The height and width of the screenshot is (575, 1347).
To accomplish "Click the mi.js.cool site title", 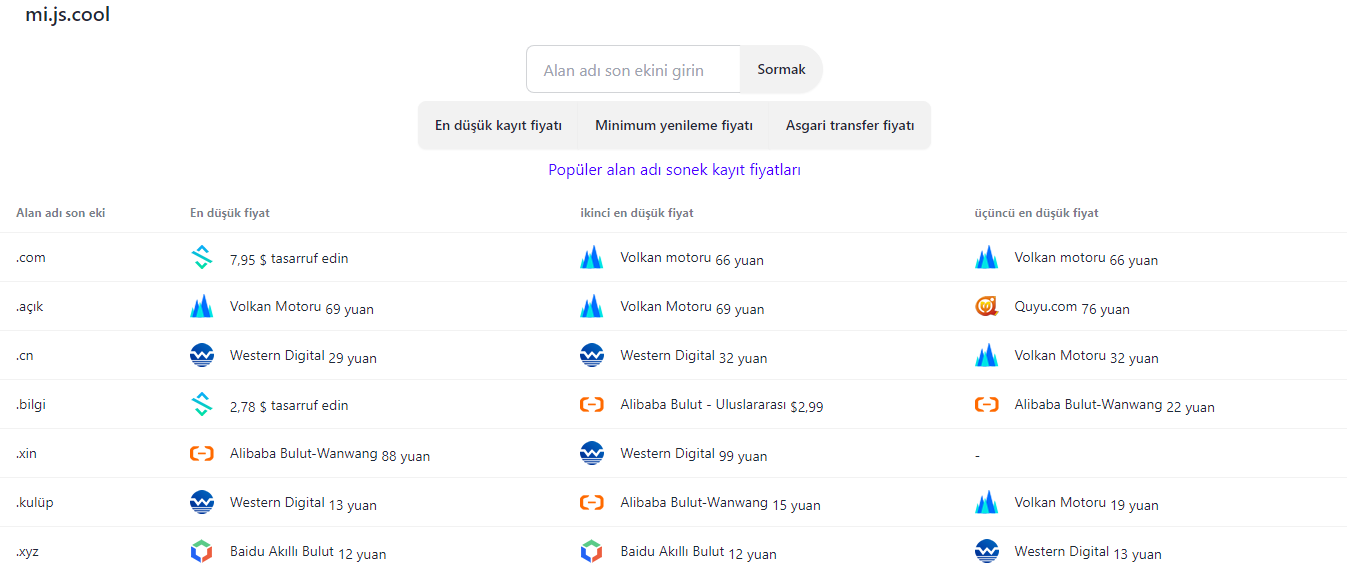I will tap(68, 15).
